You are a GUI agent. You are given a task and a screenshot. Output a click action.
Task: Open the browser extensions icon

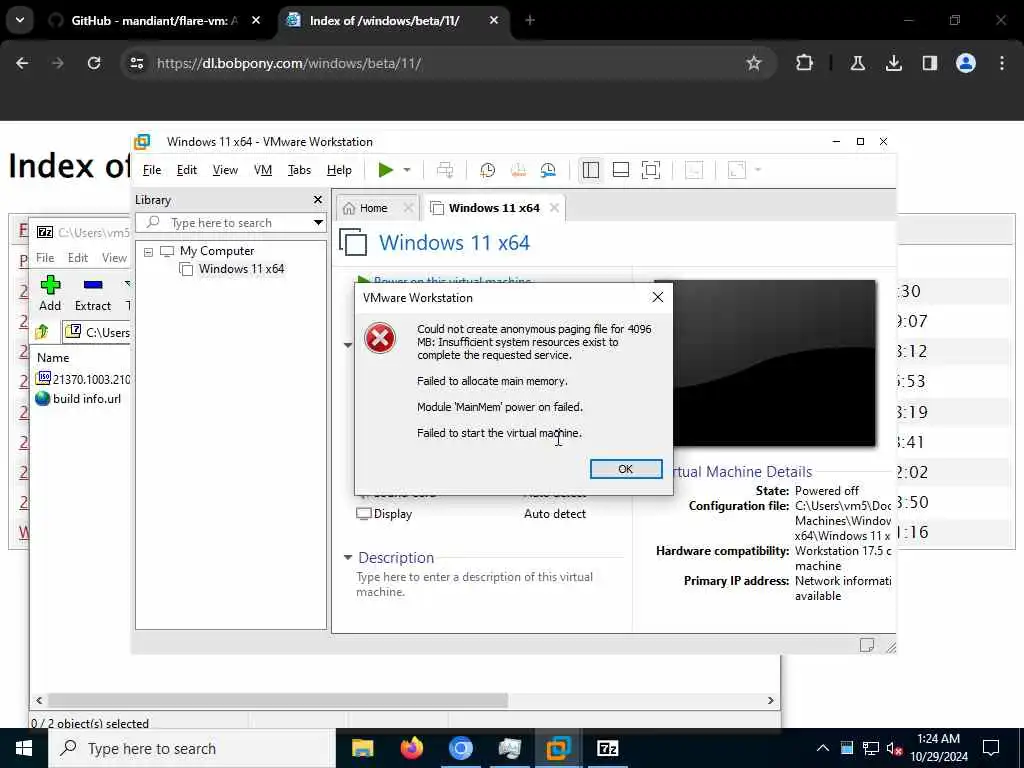(805, 63)
